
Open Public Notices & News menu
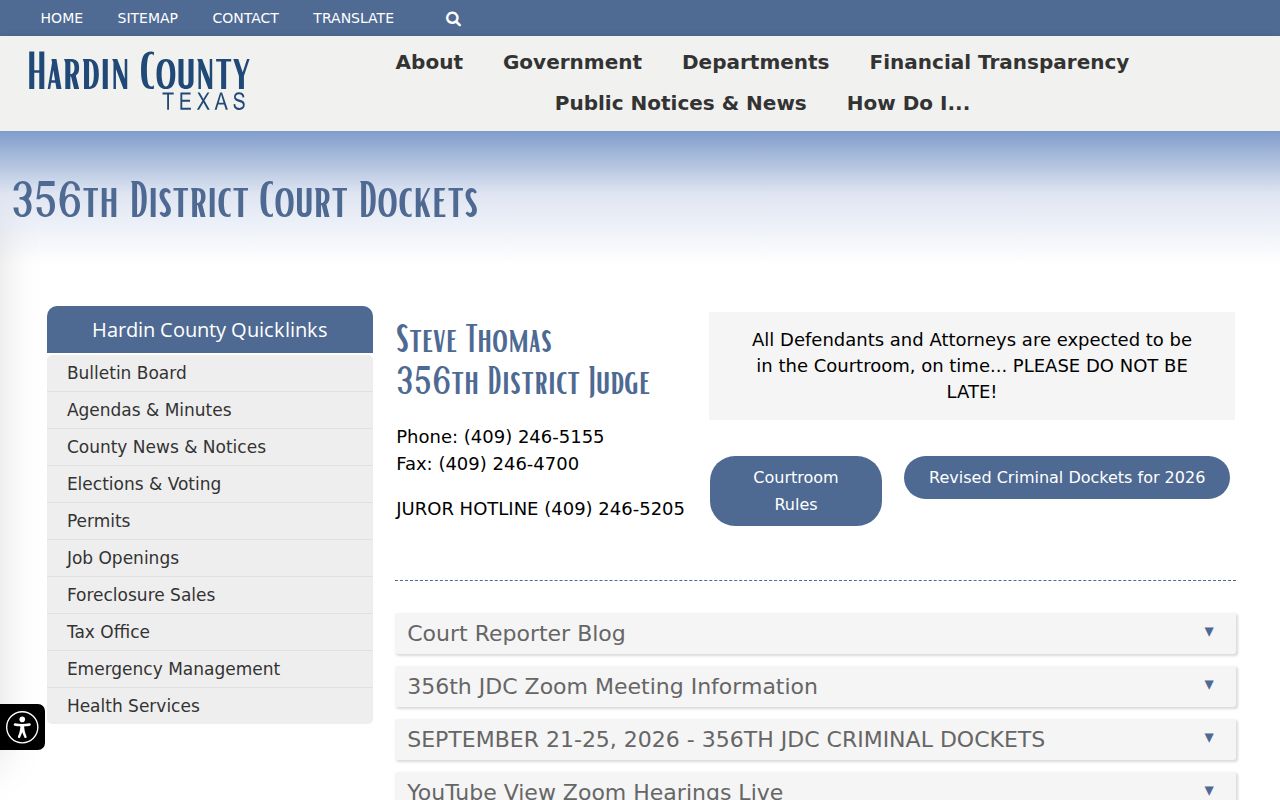point(680,103)
